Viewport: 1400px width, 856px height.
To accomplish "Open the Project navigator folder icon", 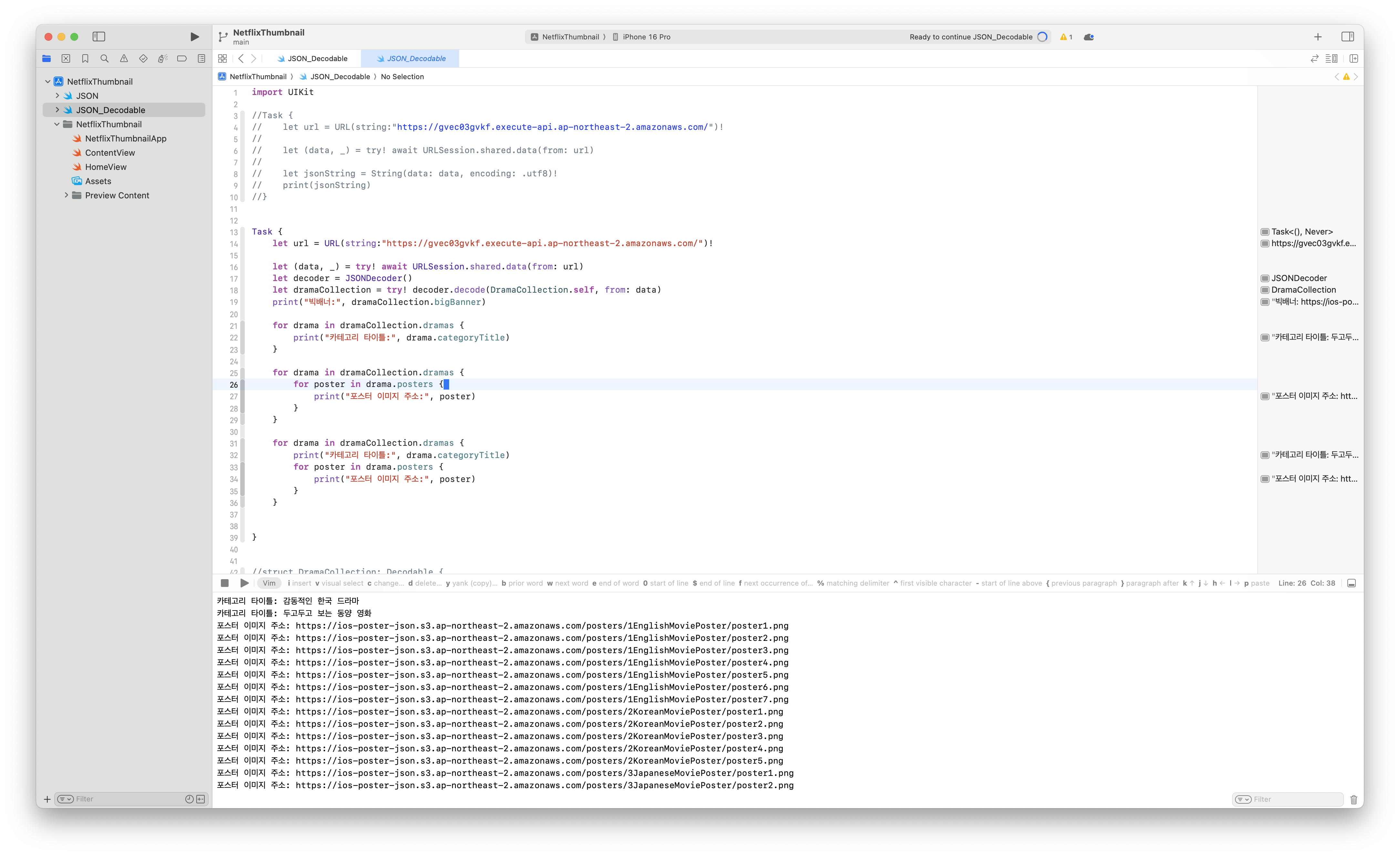I will pyautogui.click(x=46, y=58).
